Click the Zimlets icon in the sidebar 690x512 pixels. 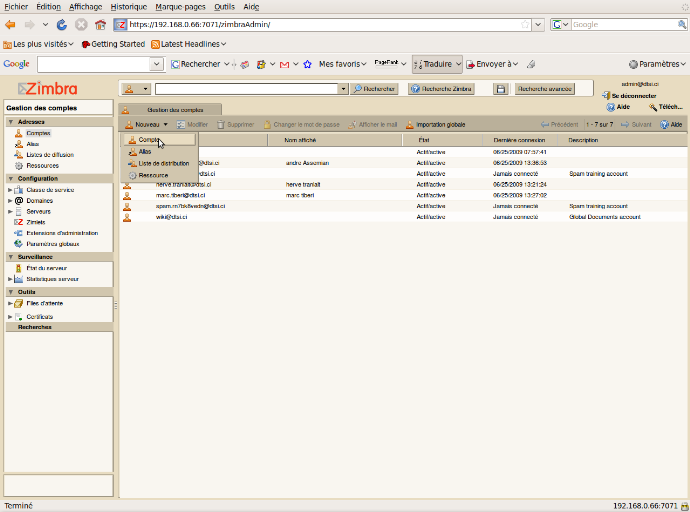click(18, 222)
